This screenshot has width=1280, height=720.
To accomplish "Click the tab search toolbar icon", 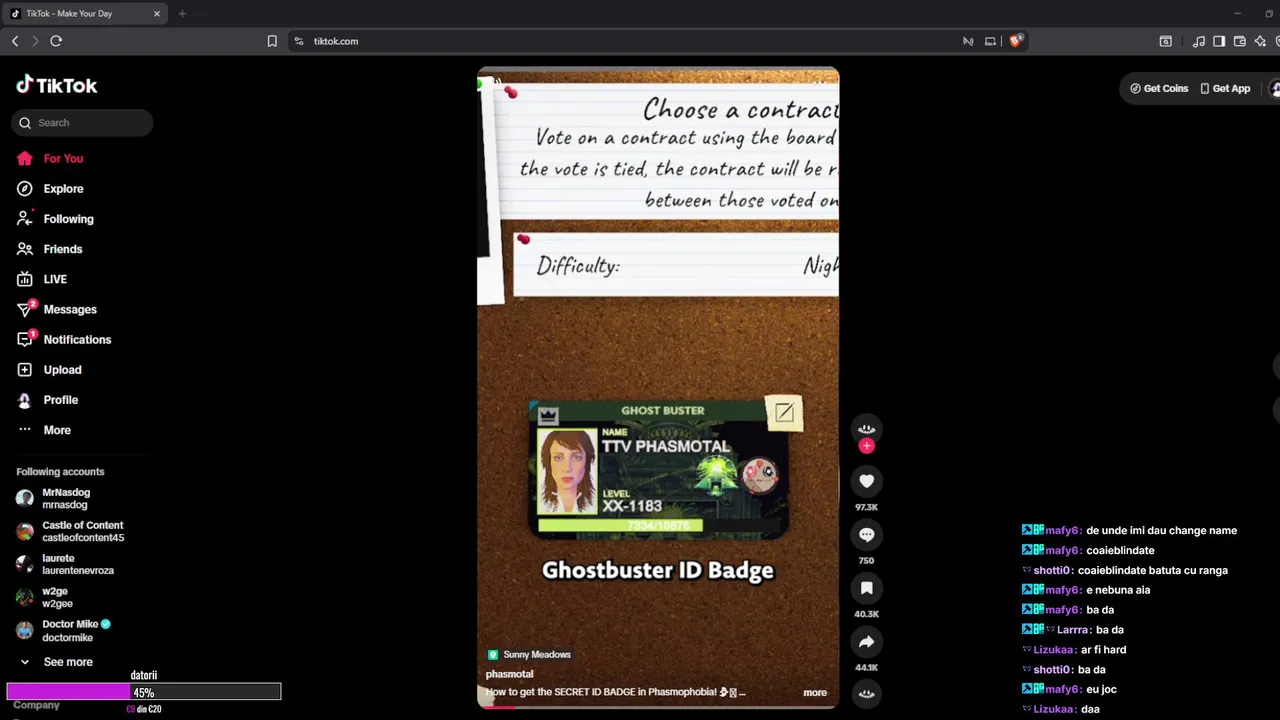I will point(1165,41).
